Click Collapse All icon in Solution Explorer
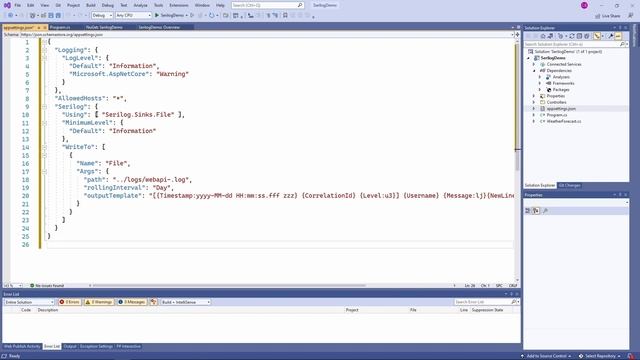 pyautogui.click(x=579, y=36)
